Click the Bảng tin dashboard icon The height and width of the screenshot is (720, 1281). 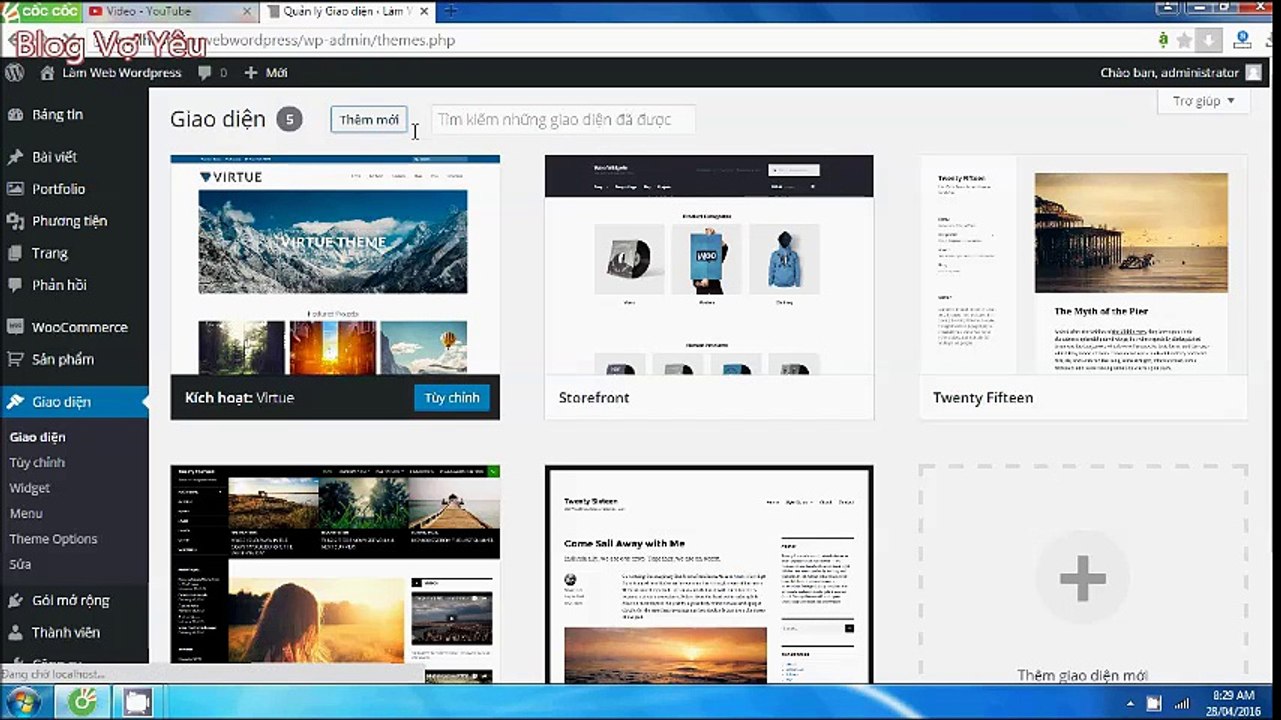pos(15,115)
